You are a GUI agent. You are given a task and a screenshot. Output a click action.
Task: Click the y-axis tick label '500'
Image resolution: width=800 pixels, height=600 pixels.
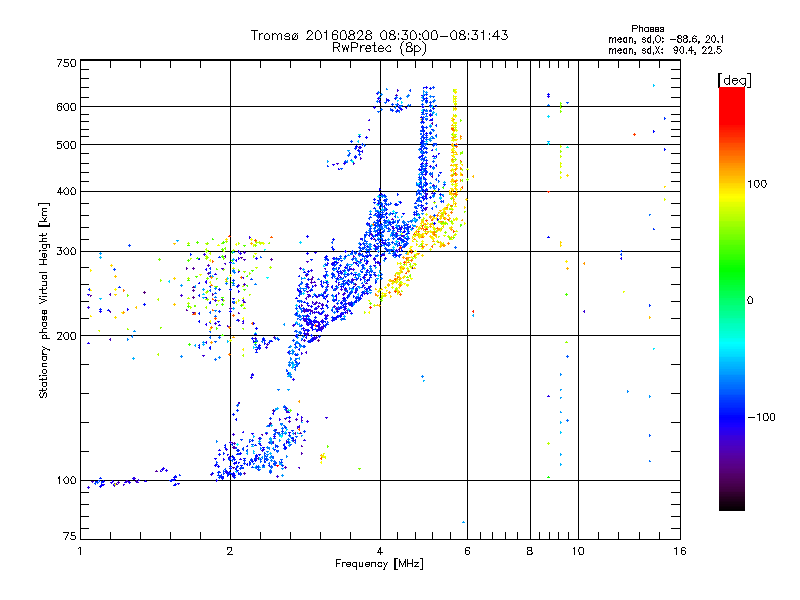pos(66,145)
